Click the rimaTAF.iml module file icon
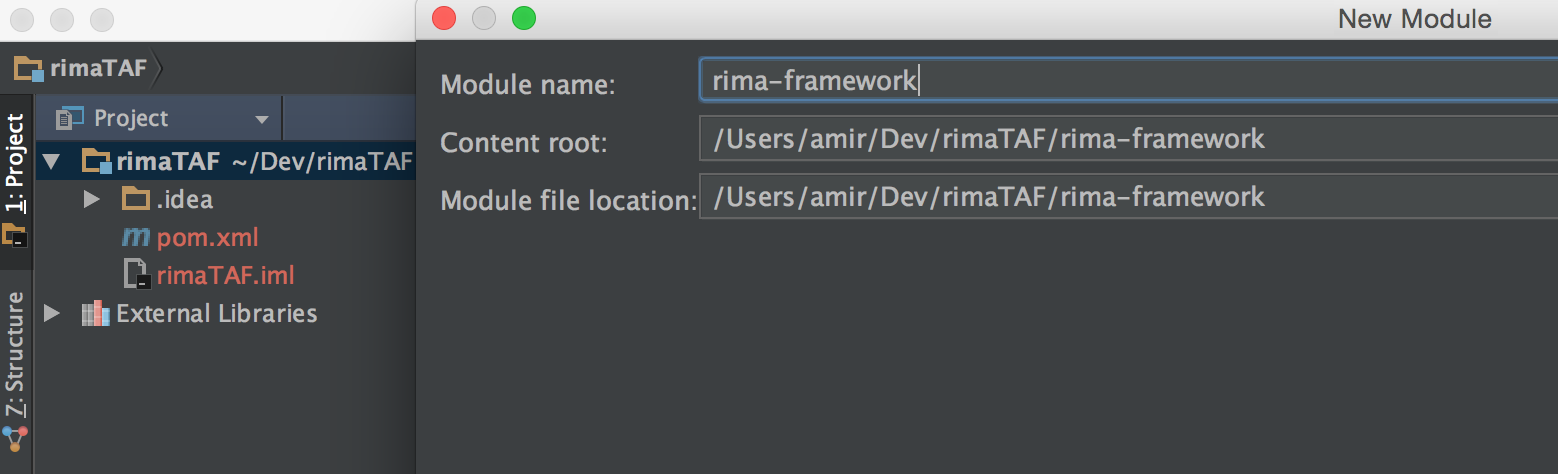 click(136, 275)
